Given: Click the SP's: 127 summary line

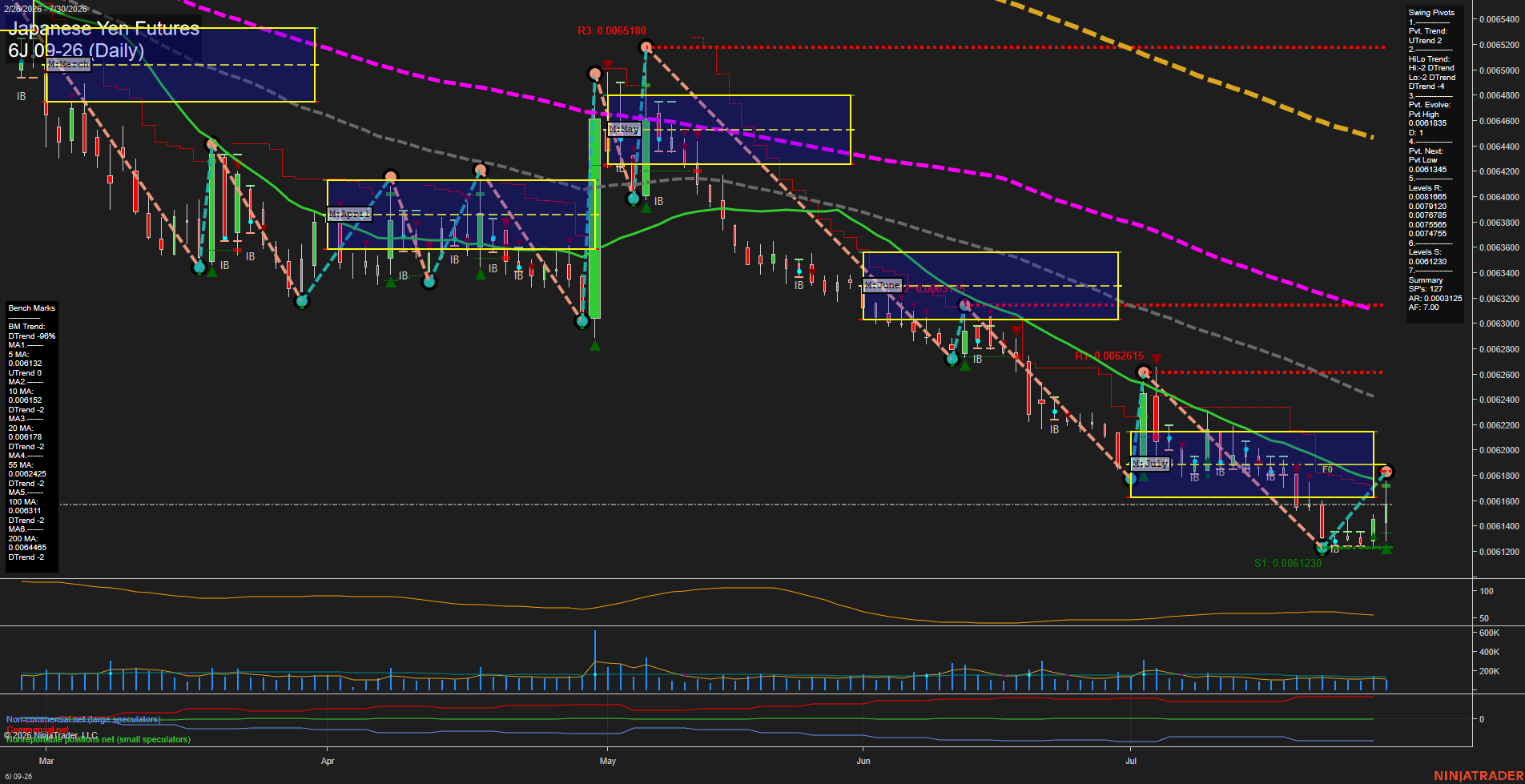Looking at the screenshot, I should pyautogui.click(x=1426, y=289).
